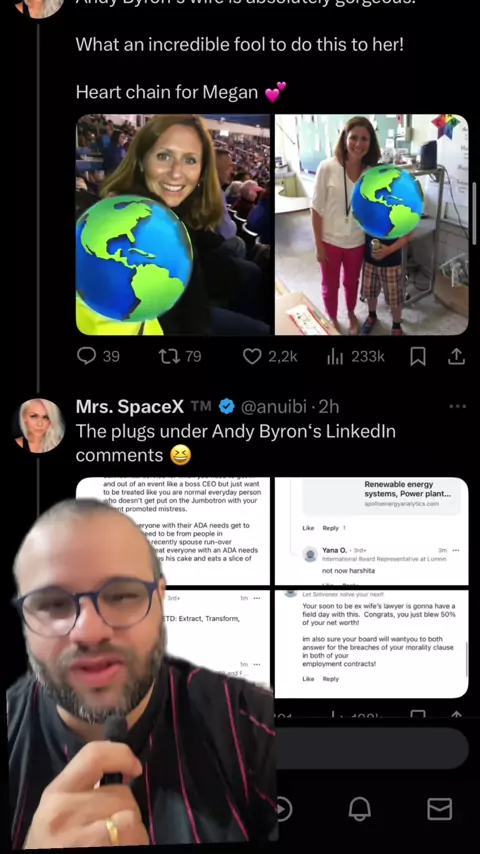Open the stadium selfie photo with globe sticker
480x854 pixels.
(x=173, y=224)
